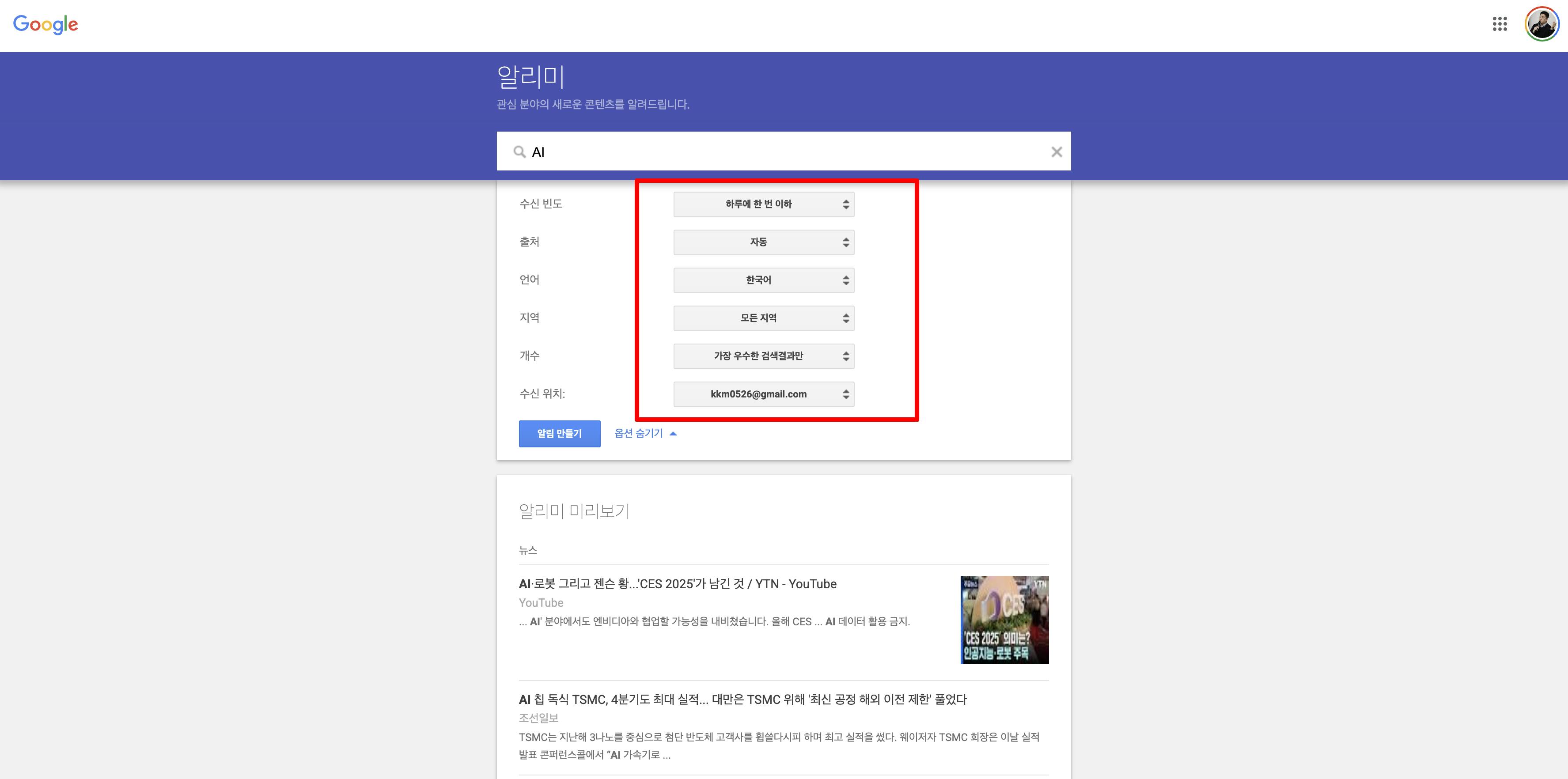Viewport: 1568px width, 779px height.
Task: Go to Google home via the logo
Action: tap(45, 24)
